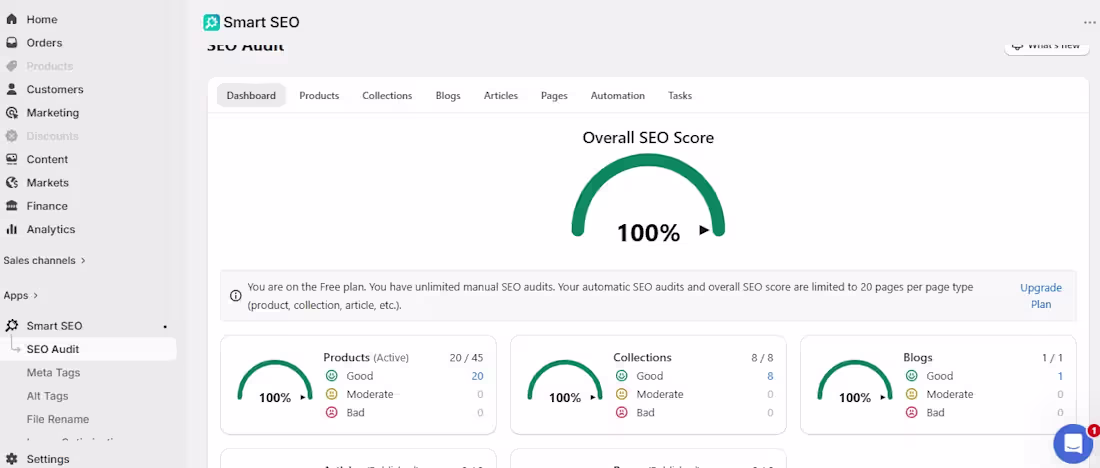Viewport: 1100px width, 468px height.
Task: Click the info icon in plan notice
Action: [x=236, y=296]
